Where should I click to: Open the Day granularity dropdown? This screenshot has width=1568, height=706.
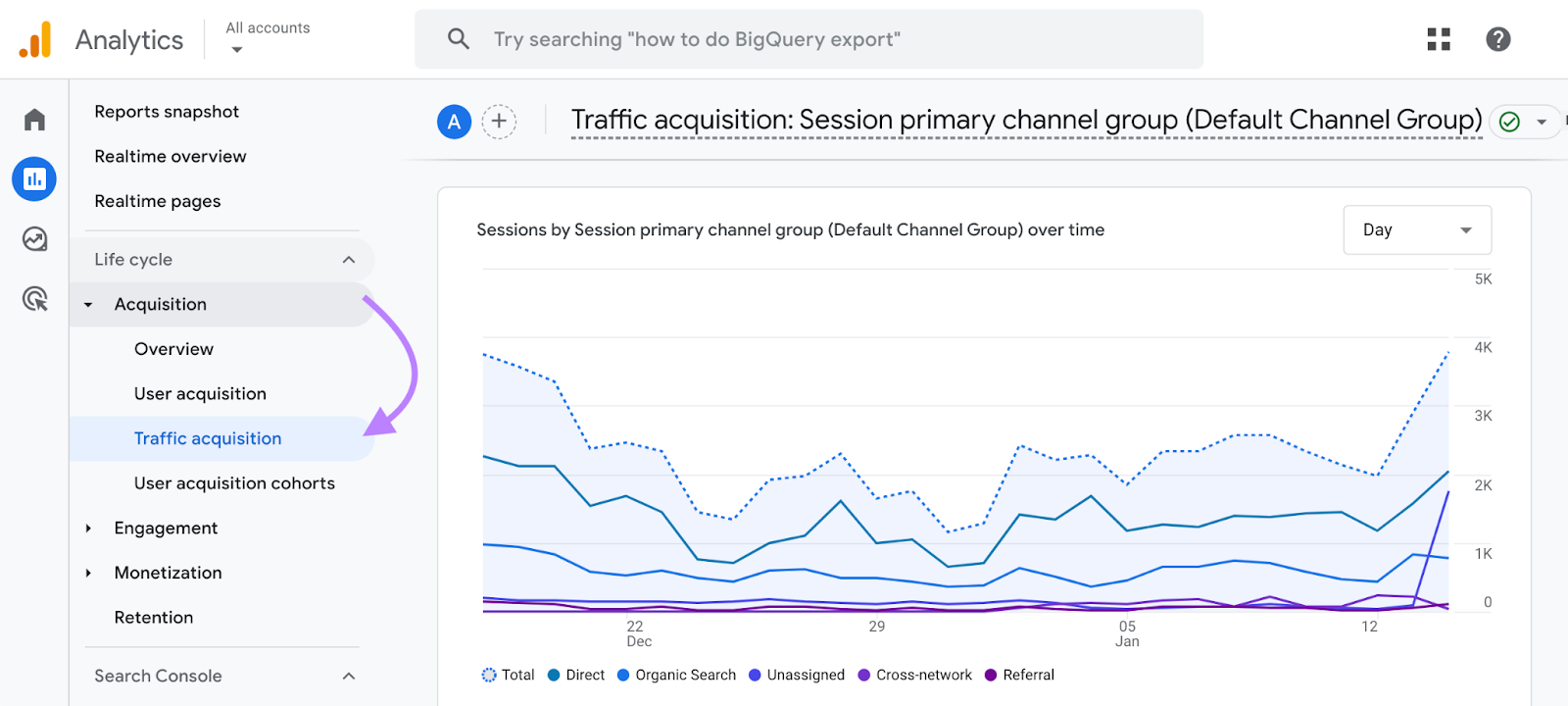pyautogui.click(x=1416, y=229)
